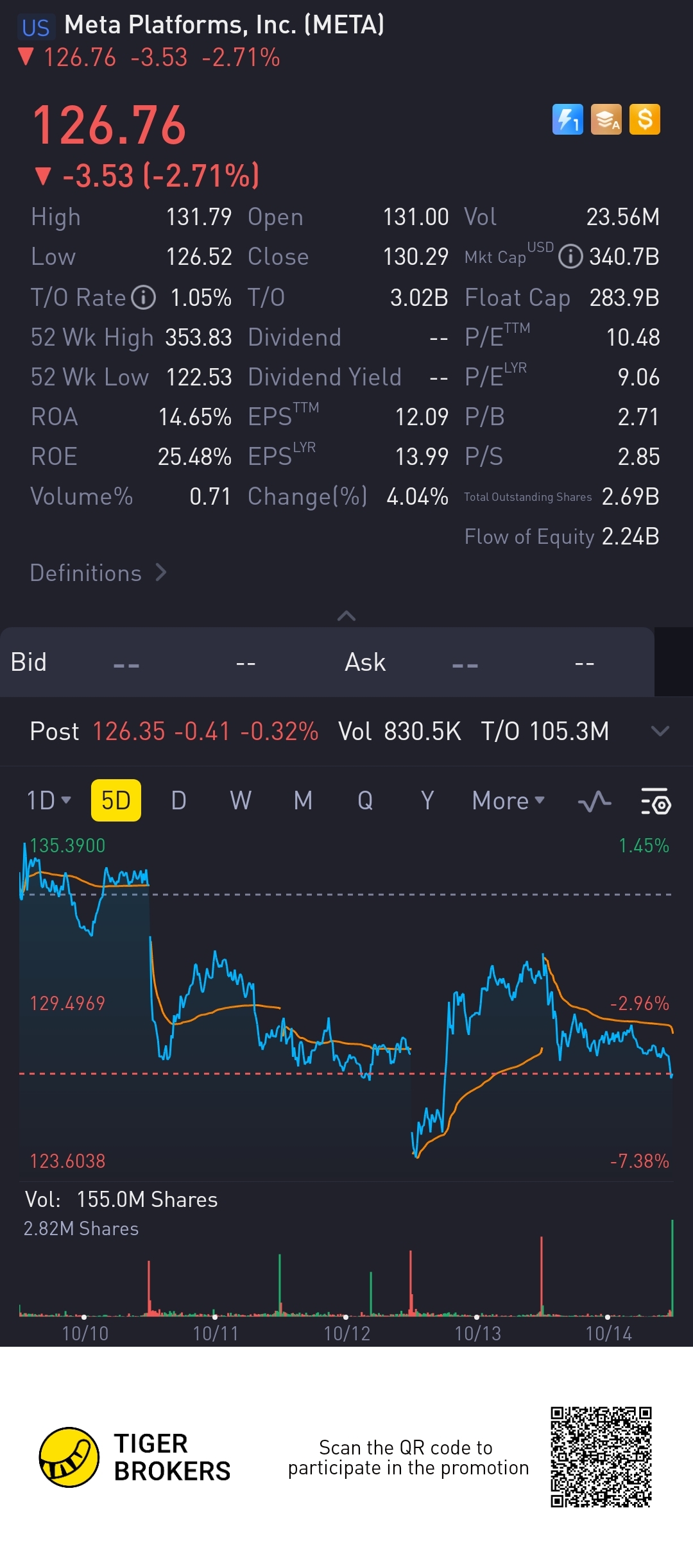Open chart display settings icon
This screenshot has width=693, height=1568.
coord(656,801)
